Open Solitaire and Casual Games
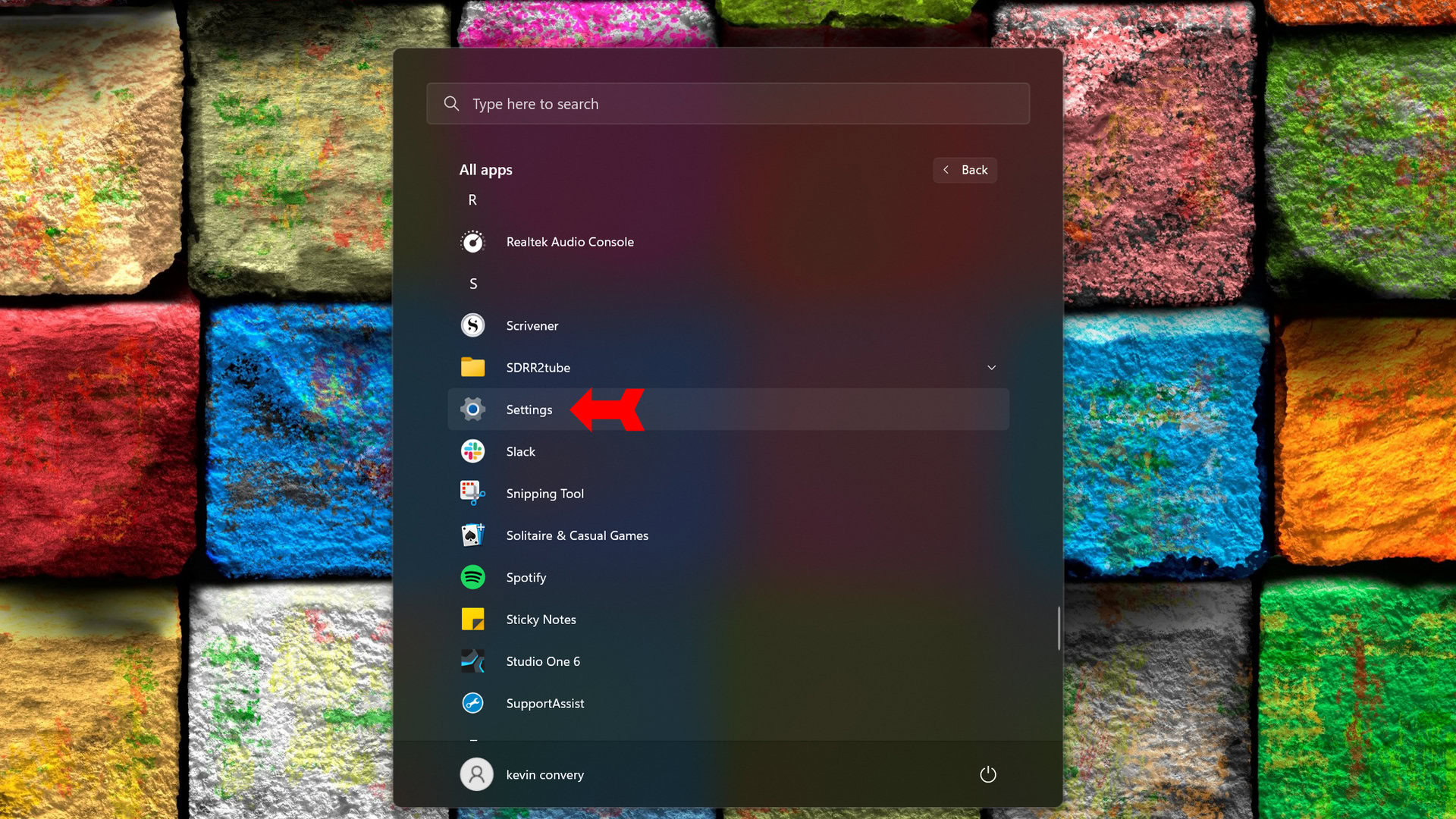This screenshot has width=1456, height=819. coord(577,535)
